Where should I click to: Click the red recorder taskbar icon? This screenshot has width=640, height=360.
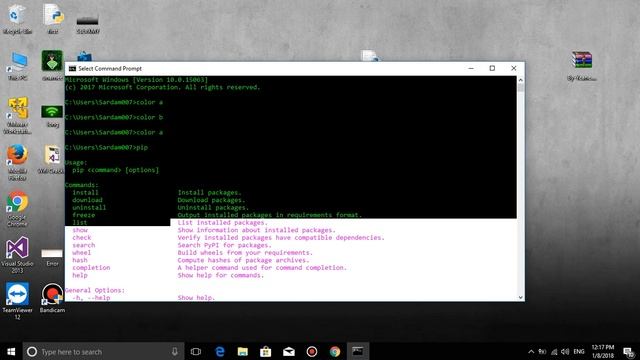312,351
